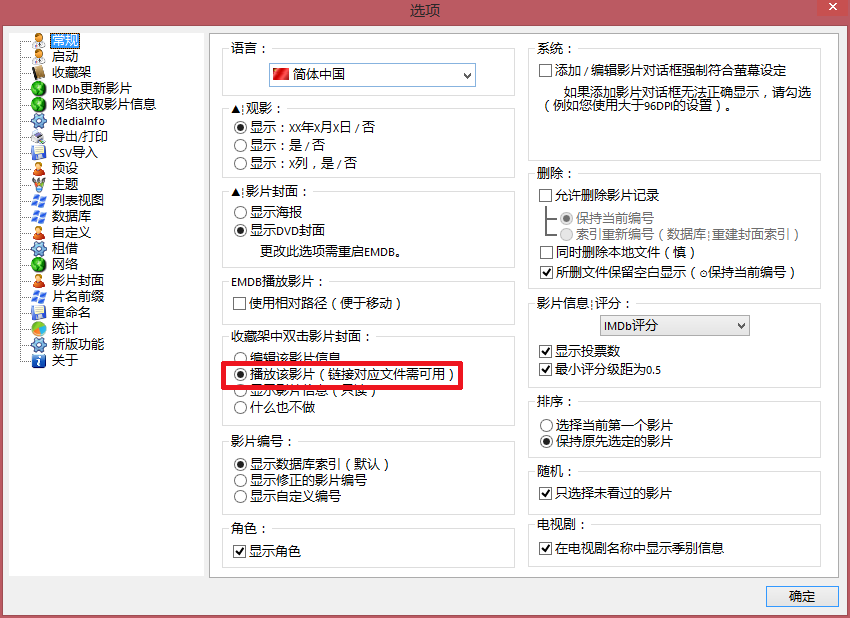Choose 什么也不做 radio option

click(x=240, y=407)
